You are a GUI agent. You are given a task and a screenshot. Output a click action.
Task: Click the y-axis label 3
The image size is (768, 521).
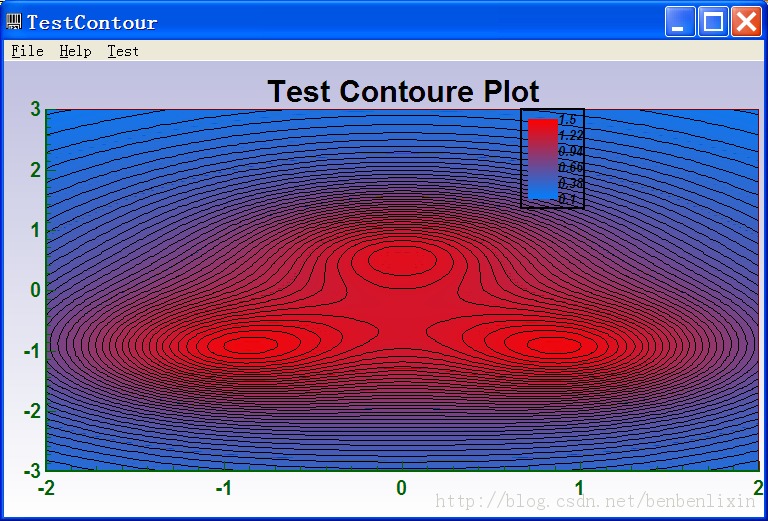click(x=35, y=109)
